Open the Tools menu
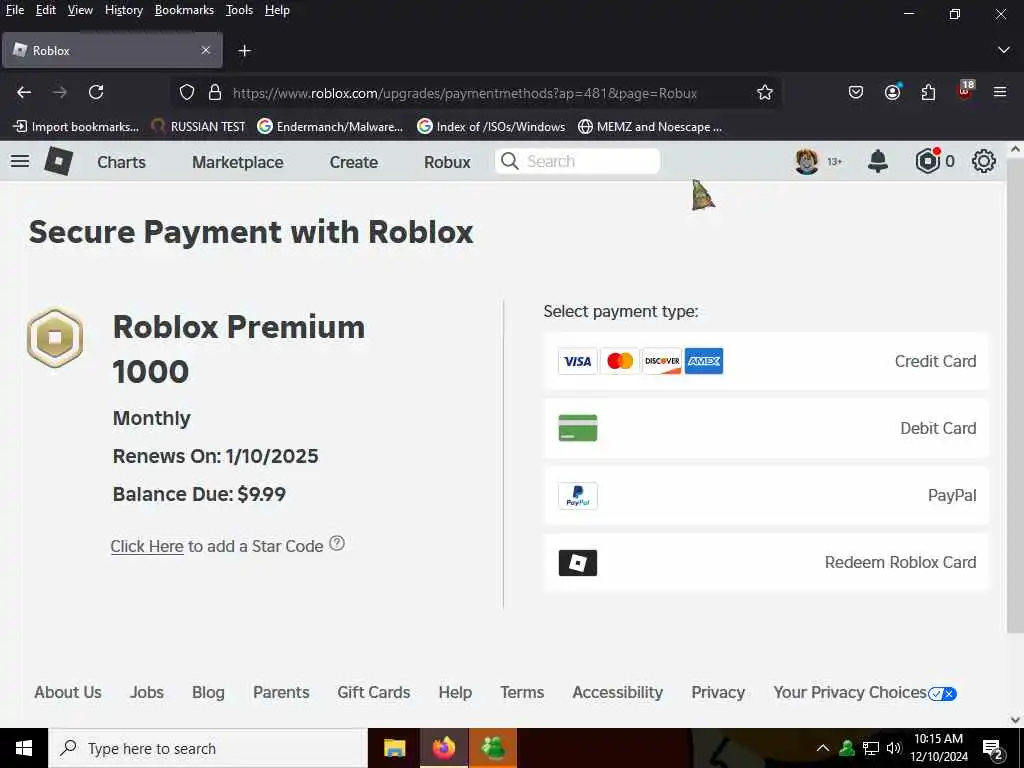Viewport: 1024px width, 768px height. click(239, 10)
